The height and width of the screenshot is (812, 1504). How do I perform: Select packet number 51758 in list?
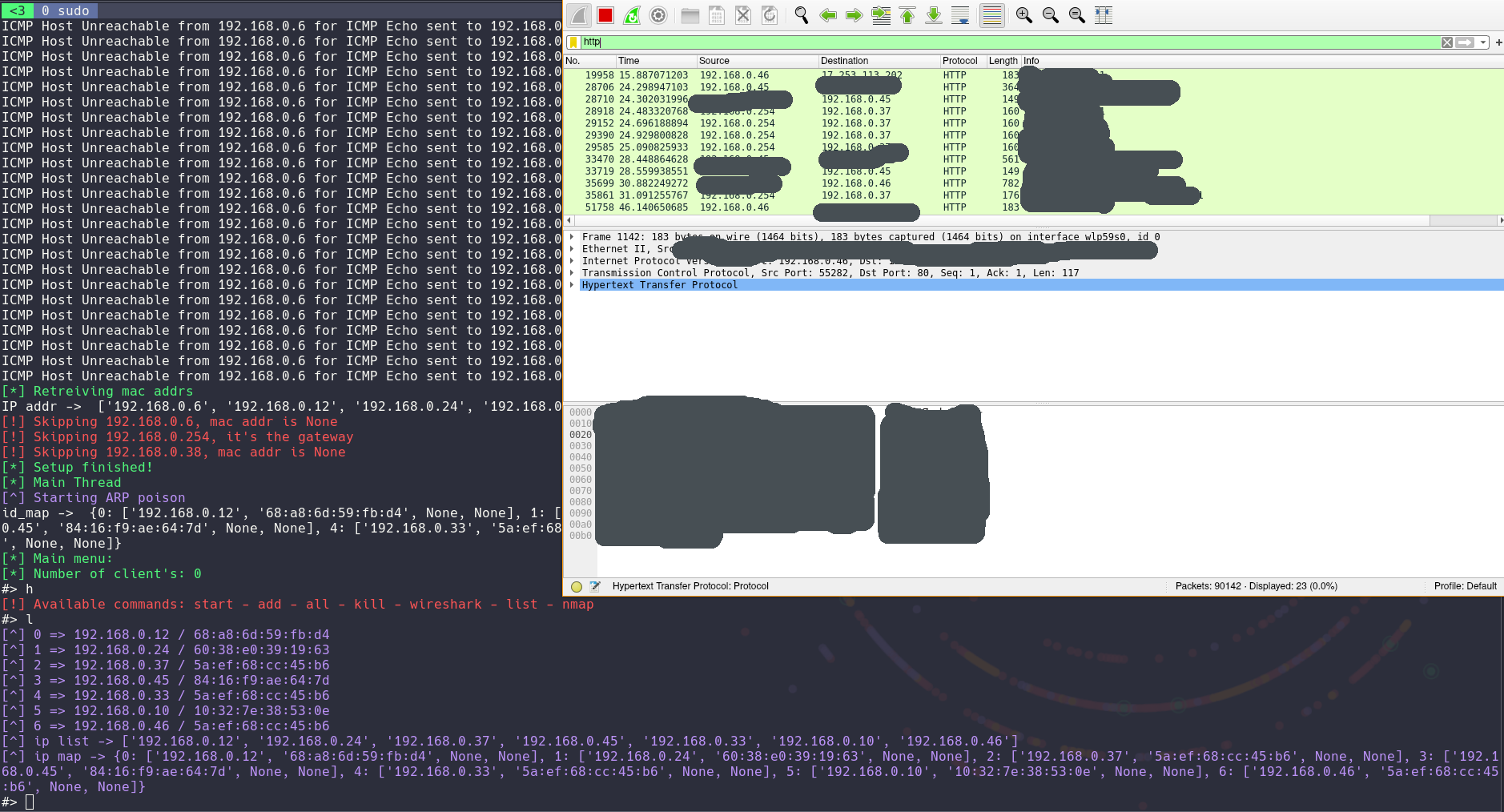point(1033,207)
